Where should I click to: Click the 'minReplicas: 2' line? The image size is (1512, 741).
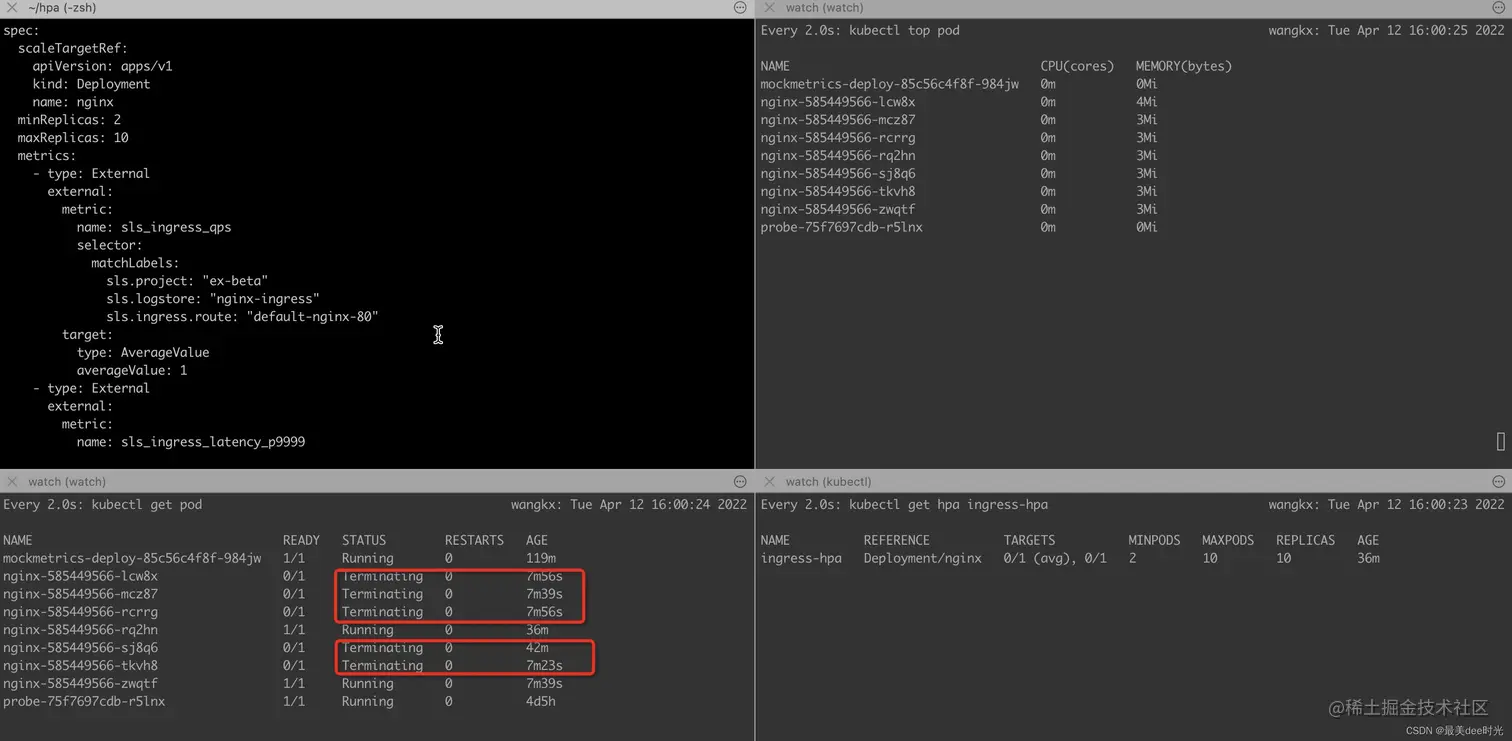(69, 120)
